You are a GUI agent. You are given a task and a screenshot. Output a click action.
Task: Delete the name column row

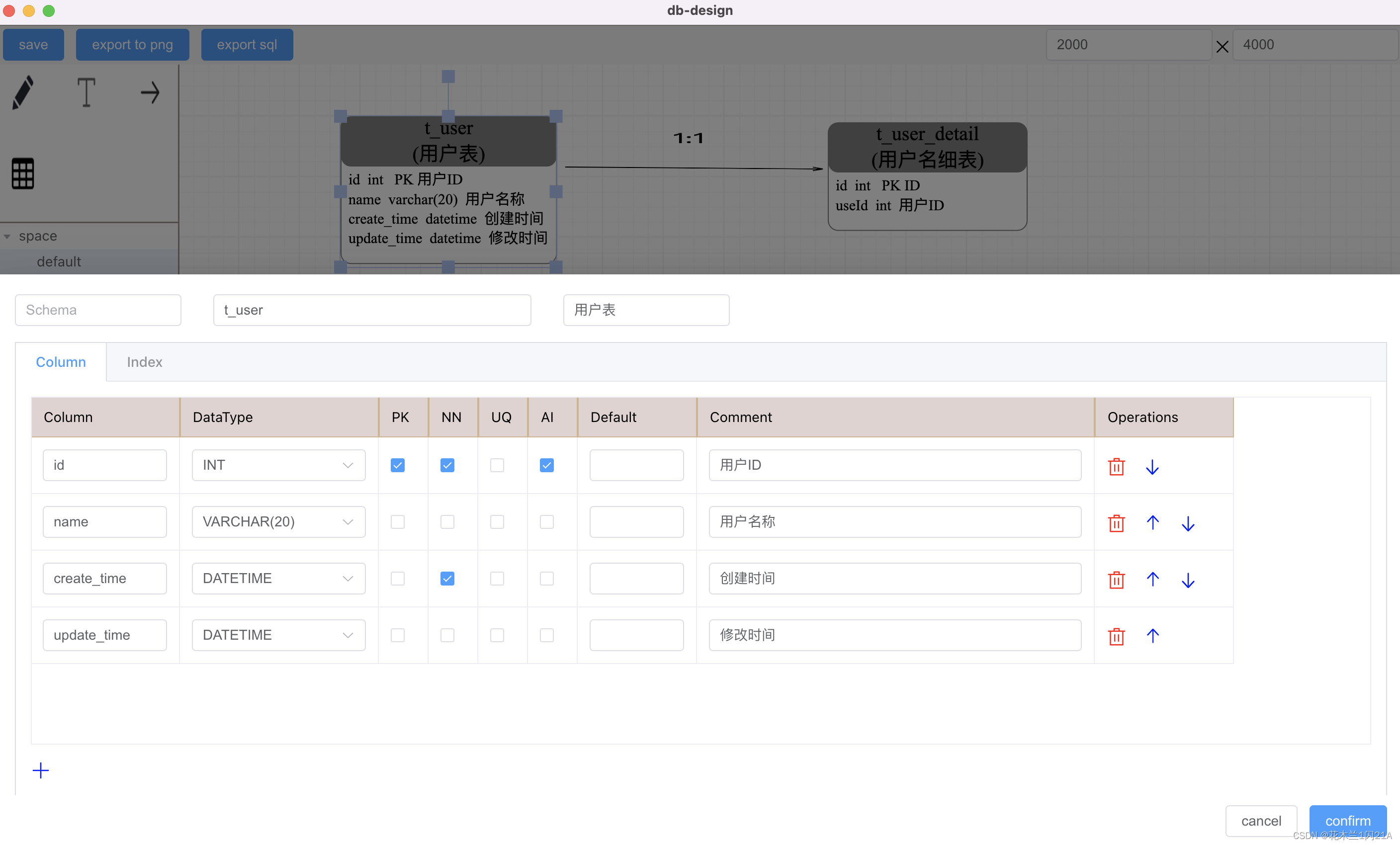[x=1116, y=522]
